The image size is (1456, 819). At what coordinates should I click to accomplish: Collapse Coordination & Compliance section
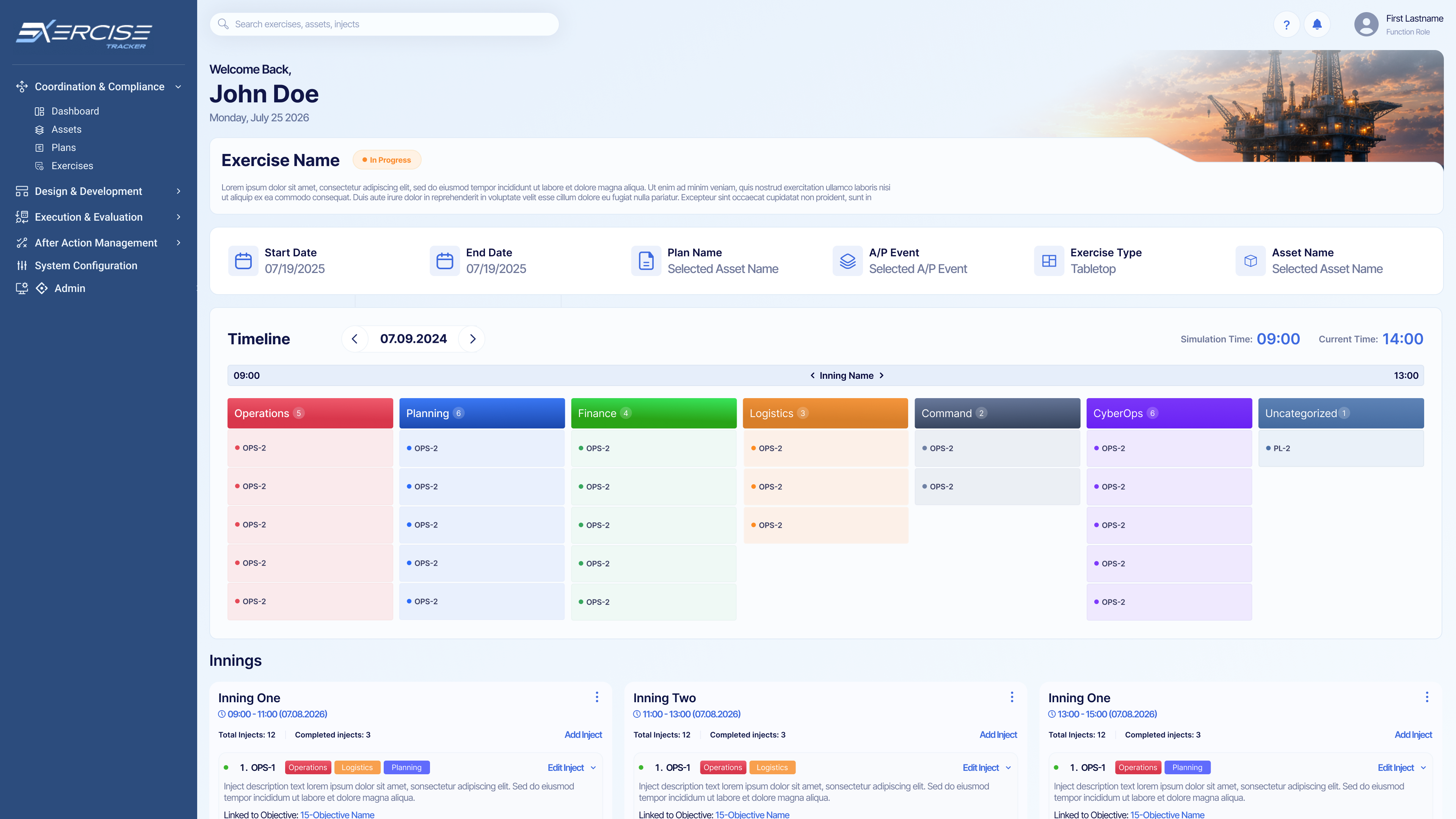pyautogui.click(x=179, y=86)
